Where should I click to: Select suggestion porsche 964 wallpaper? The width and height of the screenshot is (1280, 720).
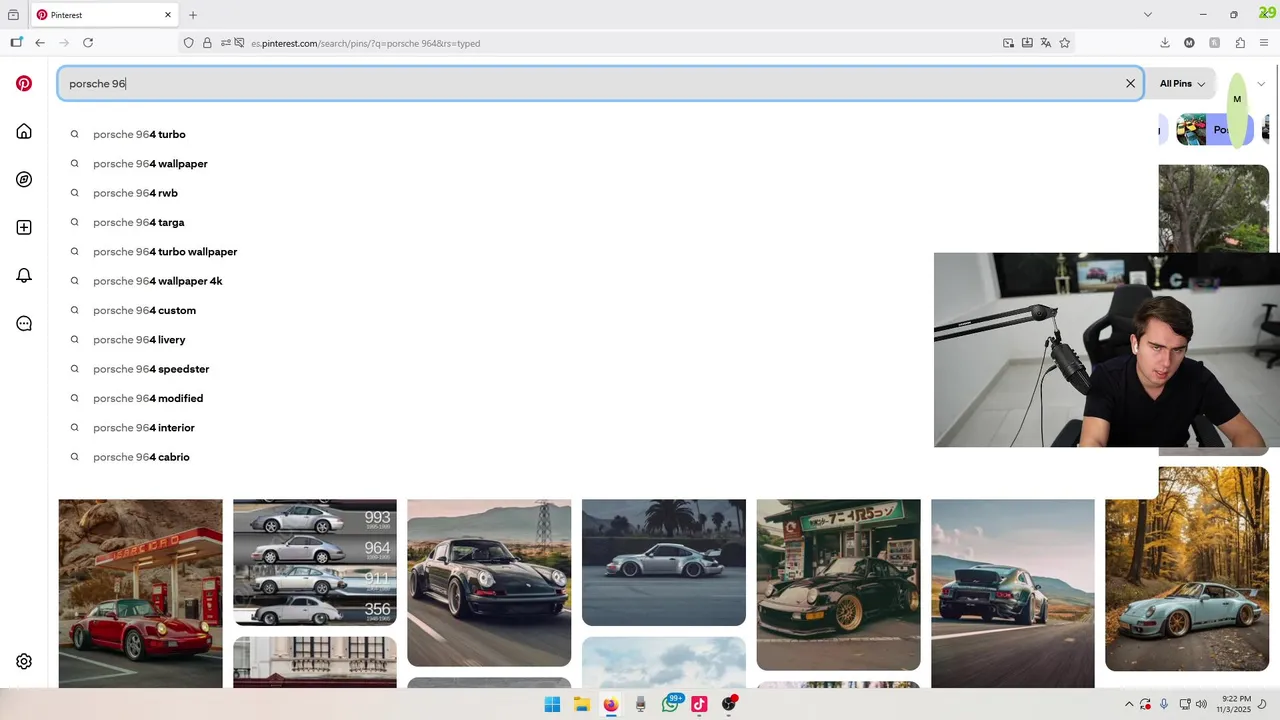click(150, 164)
